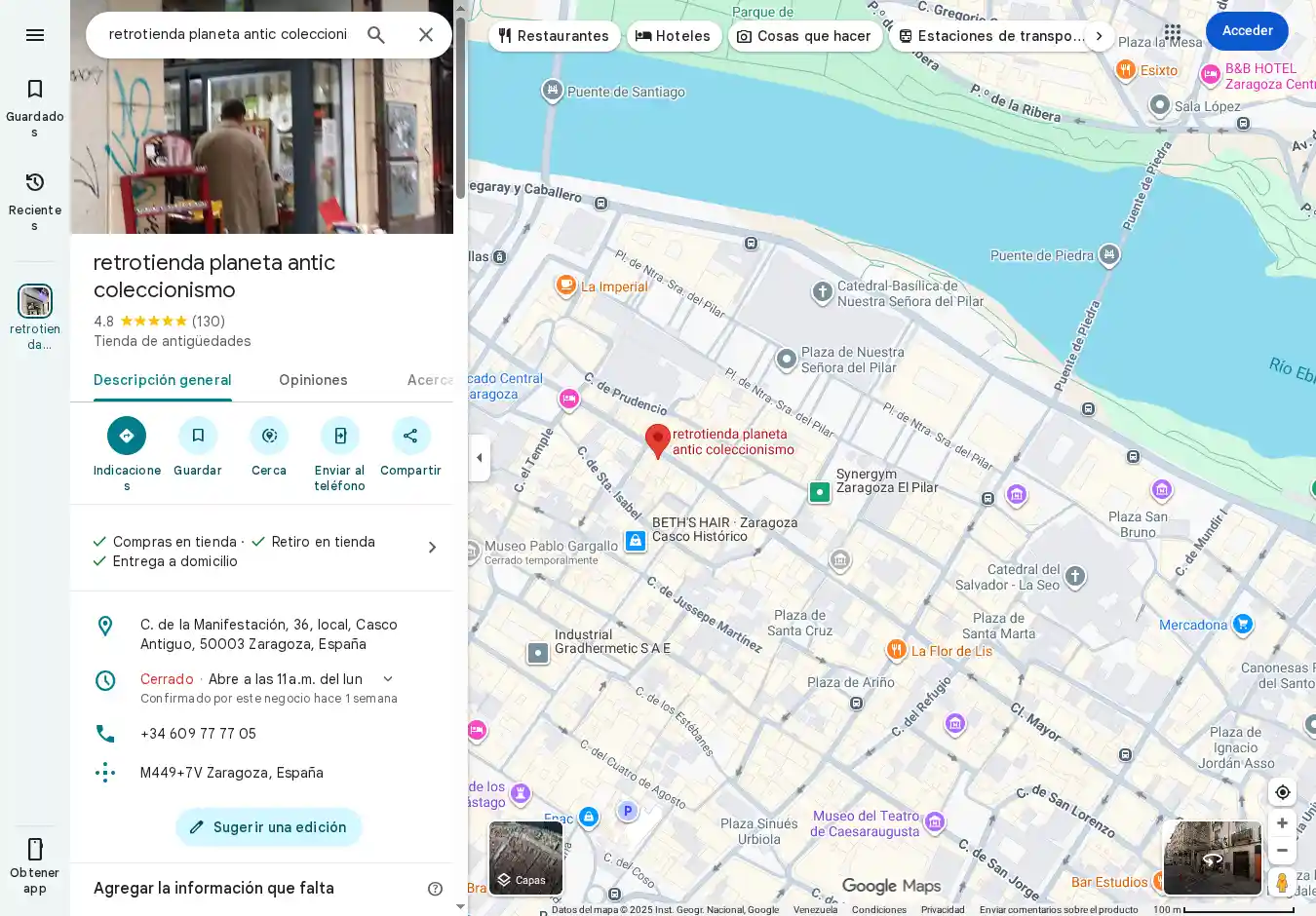Switch to the Opiniones tab
This screenshot has width=1316, height=916.
[313, 380]
